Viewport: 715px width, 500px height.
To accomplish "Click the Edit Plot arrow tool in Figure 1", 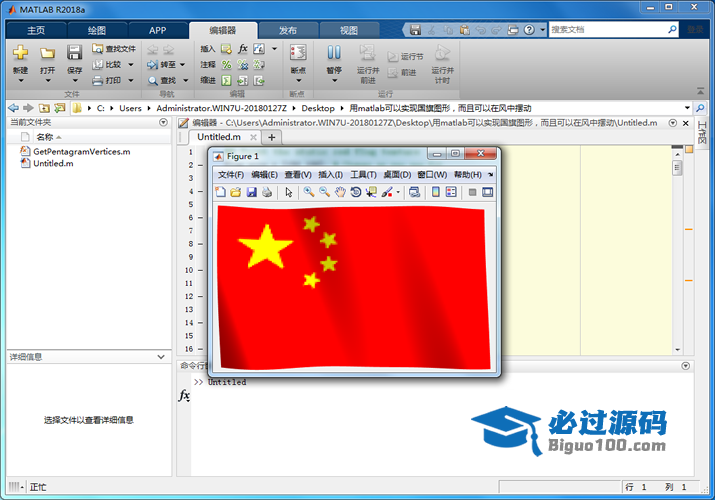I will [x=289, y=192].
